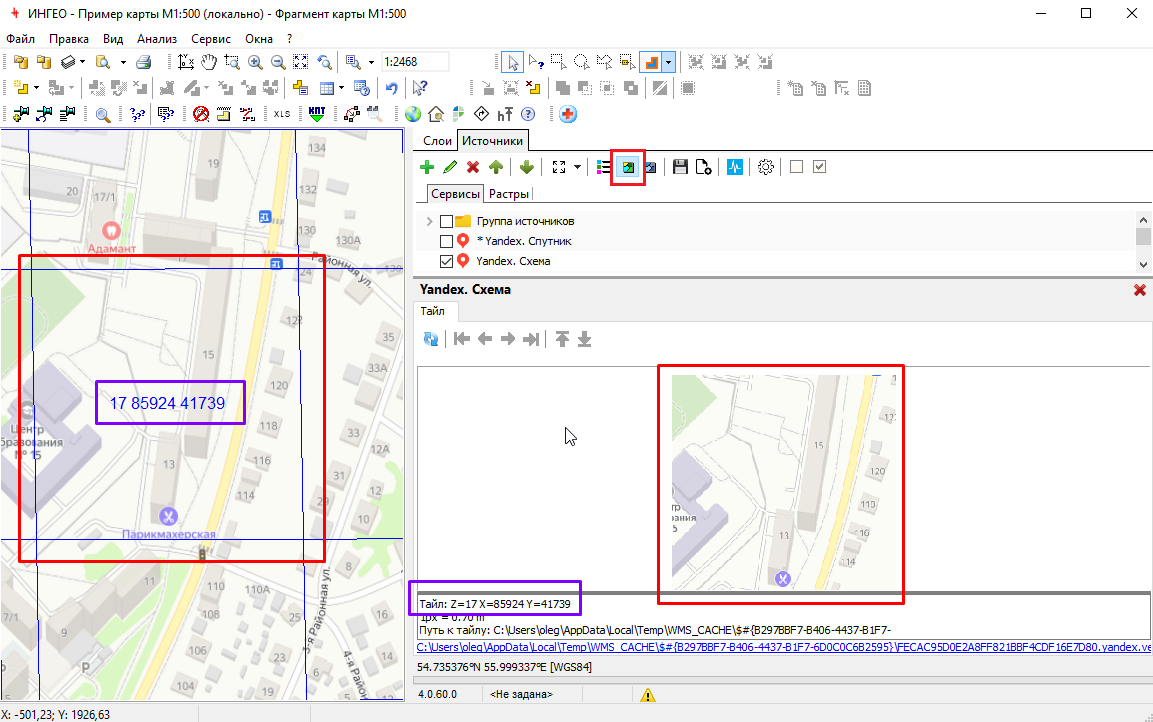Open dropdown arrow beside orange shape tool
The height and width of the screenshot is (722, 1153).
(x=668, y=62)
